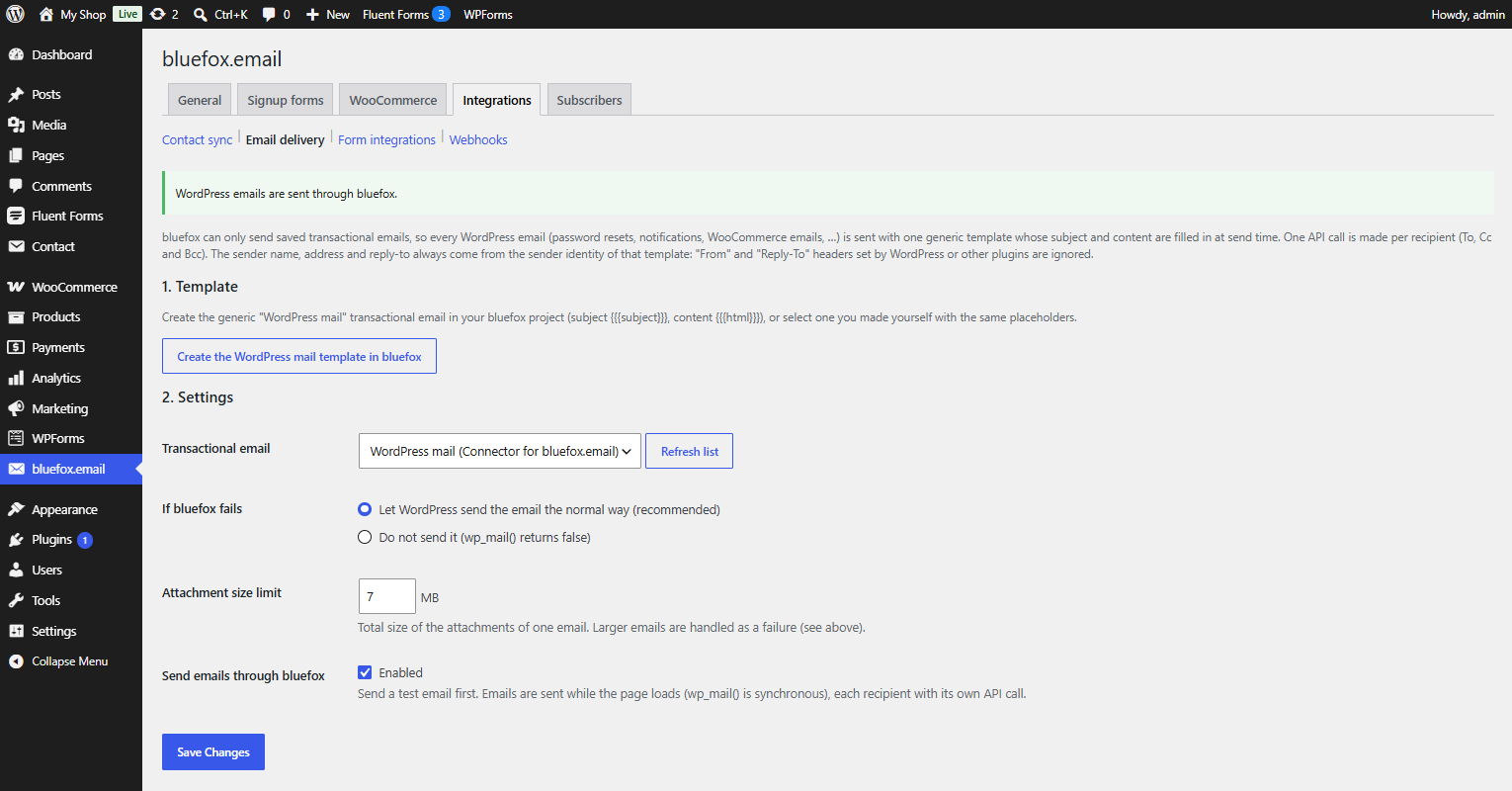Switch to the Signup forms tab
1512x791 pixels.
pos(286,100)
